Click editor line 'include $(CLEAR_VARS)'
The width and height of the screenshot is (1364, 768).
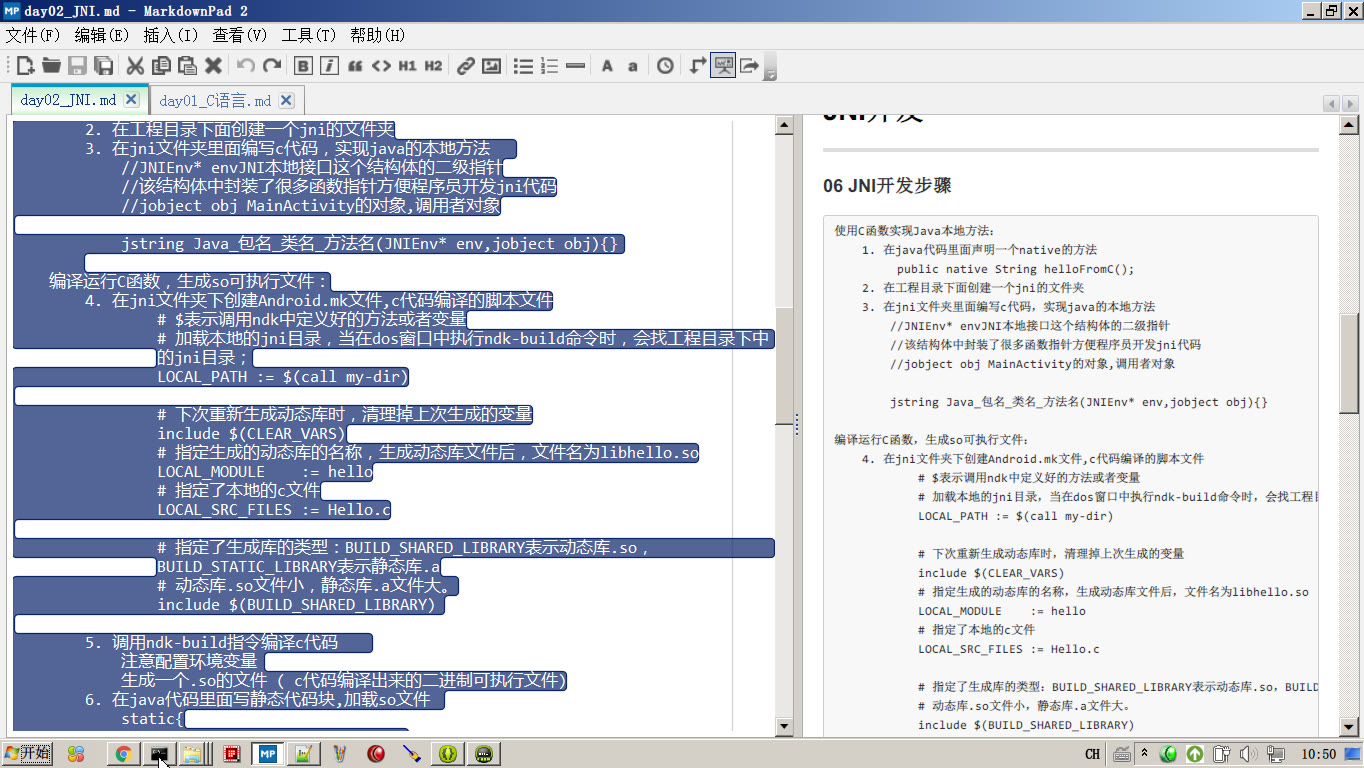click(251, 434)
